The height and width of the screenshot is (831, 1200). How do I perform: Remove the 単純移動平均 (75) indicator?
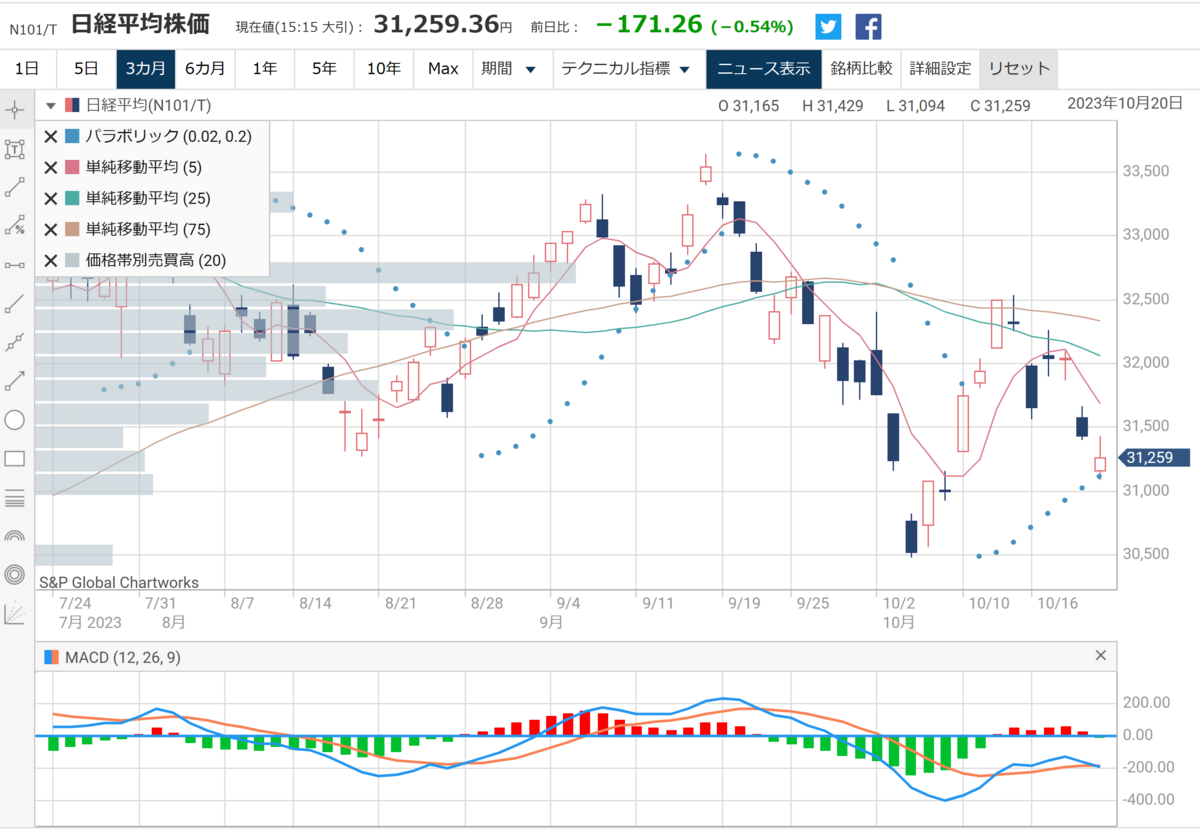coord(51,229)
